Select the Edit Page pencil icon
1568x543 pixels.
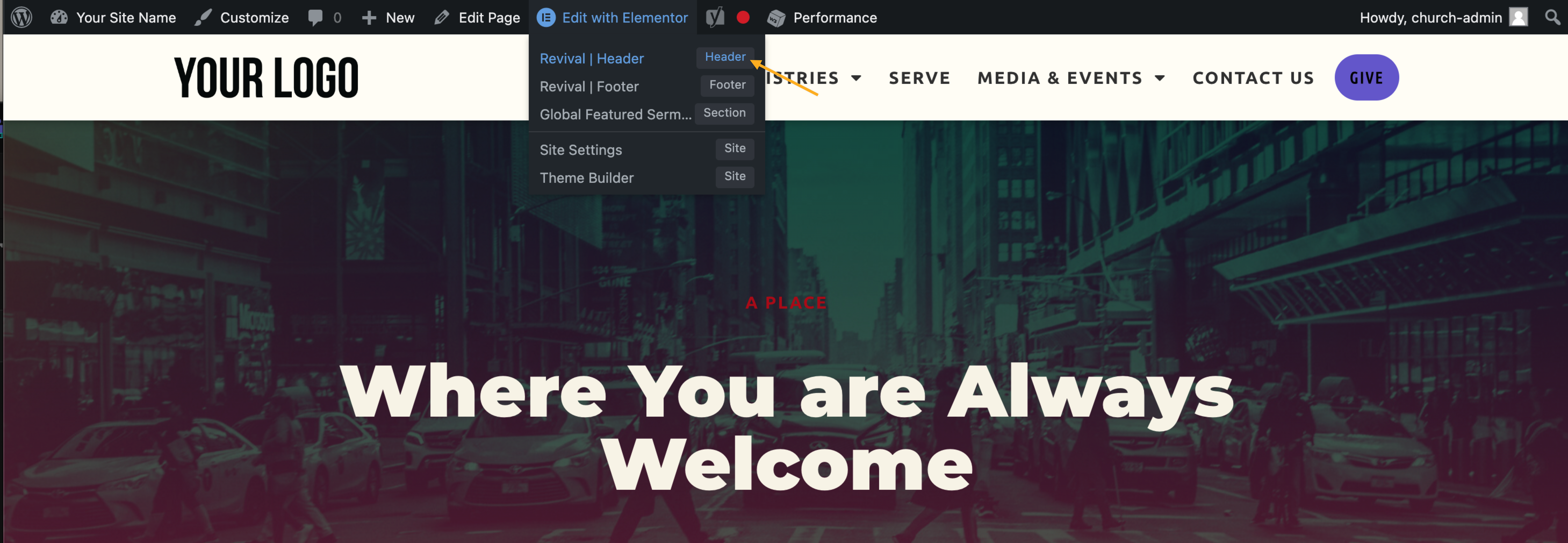442,17
